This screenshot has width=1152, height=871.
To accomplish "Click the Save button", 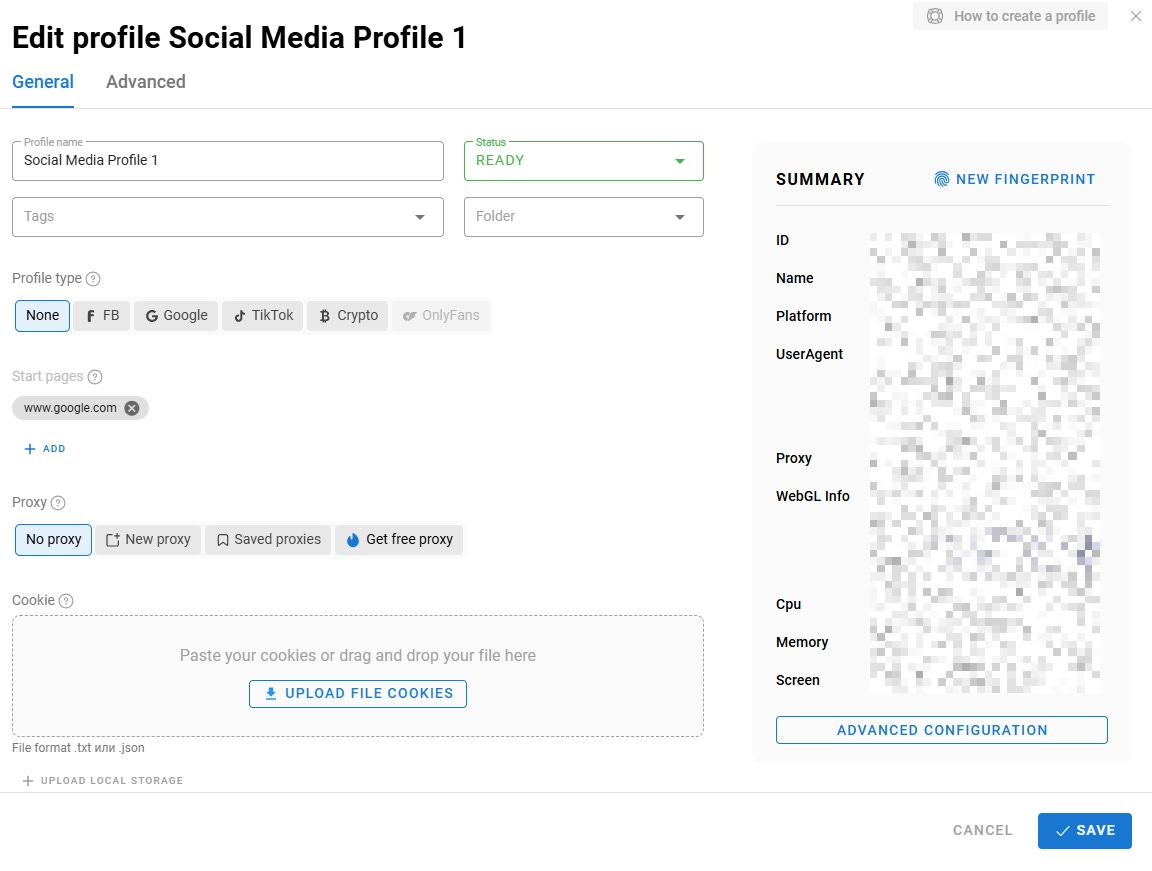I will [1084, 831].
